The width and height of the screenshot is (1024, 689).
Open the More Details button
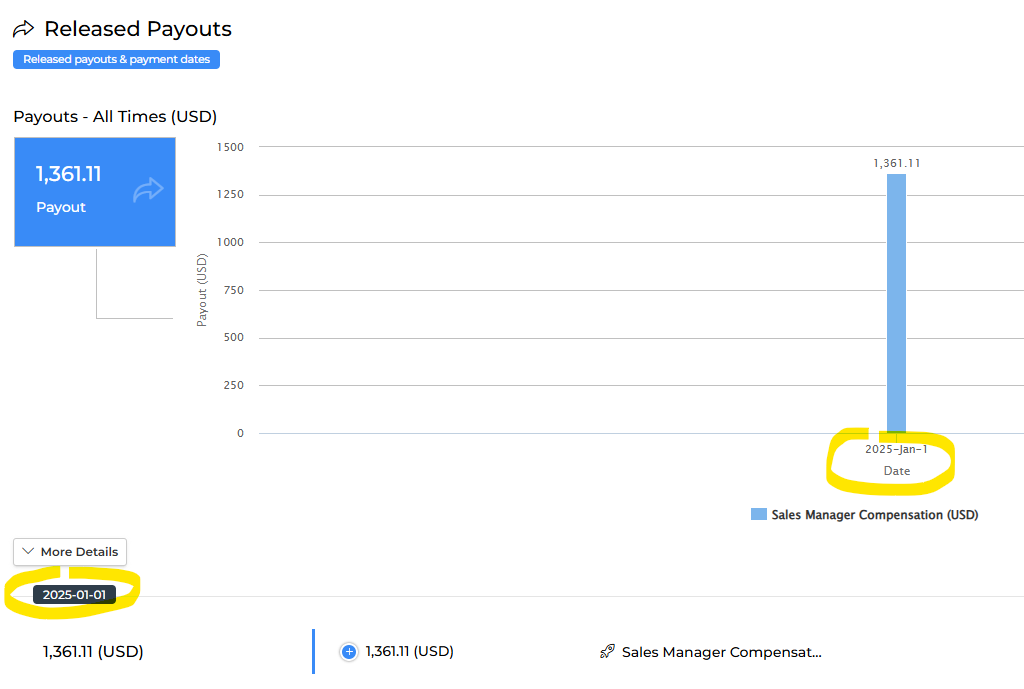70,552
